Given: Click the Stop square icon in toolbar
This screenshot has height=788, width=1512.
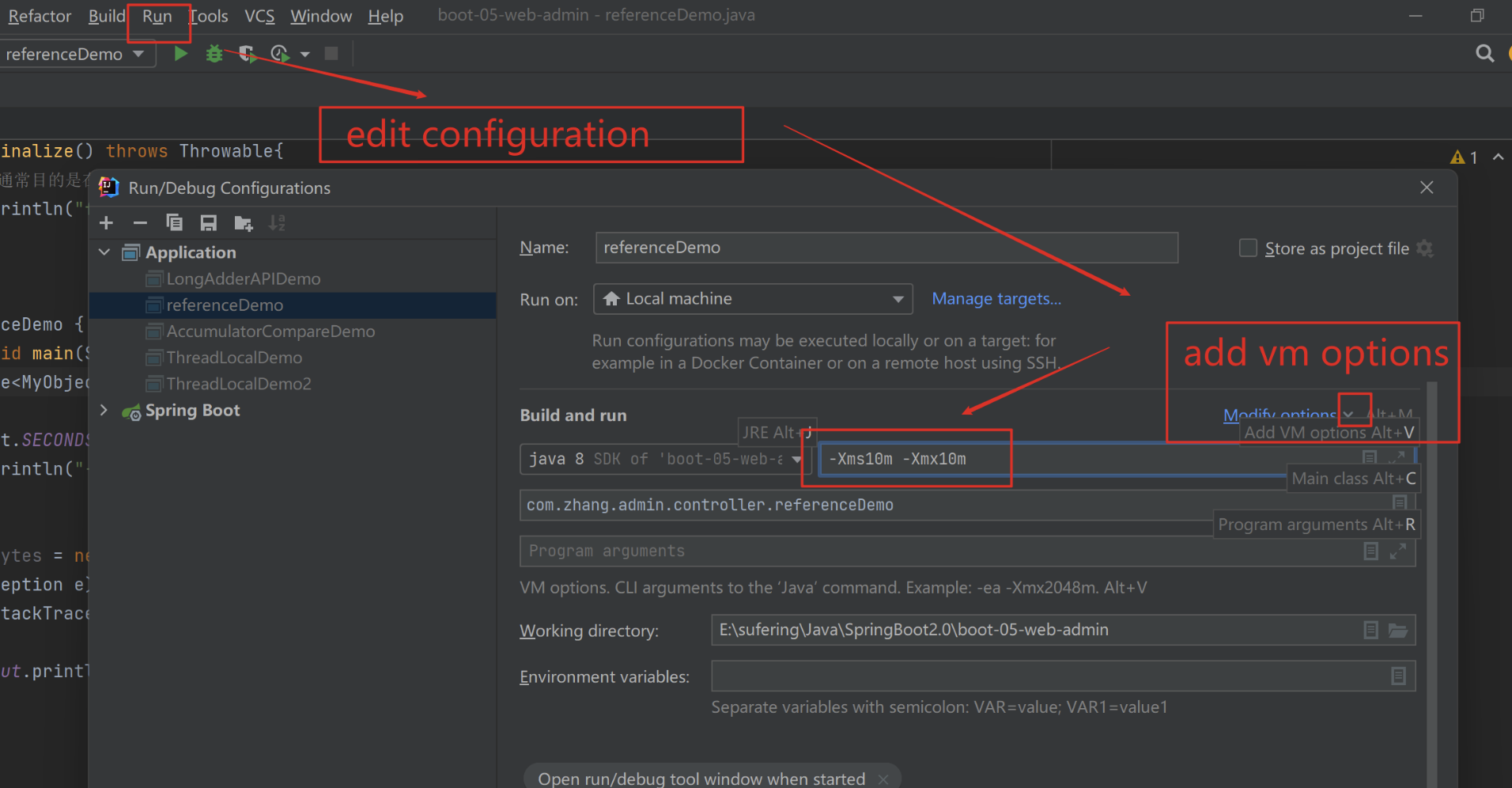Looking at the screenshot, I should pos(331,54).
